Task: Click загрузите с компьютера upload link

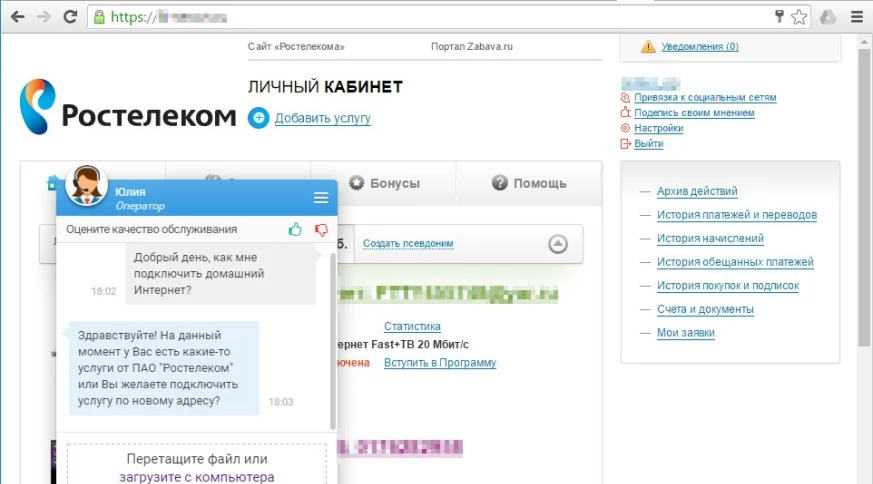Action: pos(197,477)
